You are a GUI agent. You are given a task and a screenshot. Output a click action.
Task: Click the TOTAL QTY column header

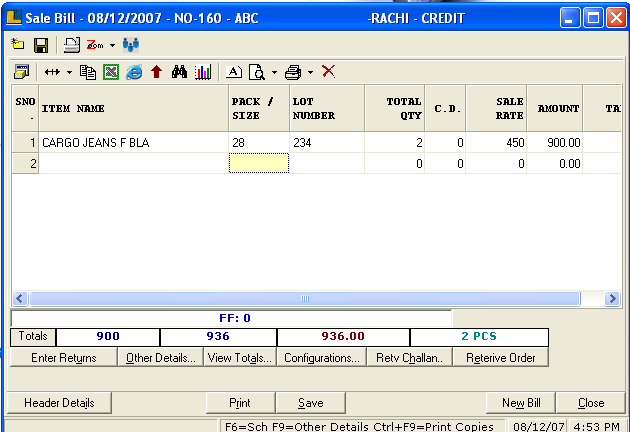tap(395, 109)
